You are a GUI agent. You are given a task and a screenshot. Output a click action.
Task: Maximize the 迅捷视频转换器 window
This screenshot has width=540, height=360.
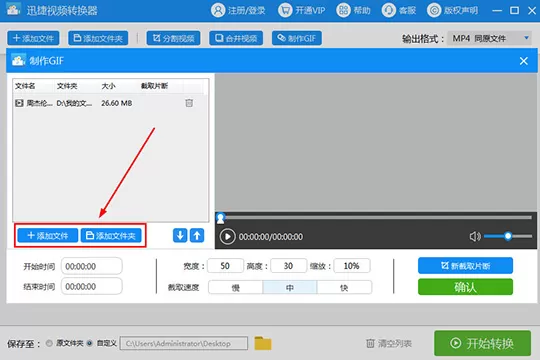click(515, 10)
